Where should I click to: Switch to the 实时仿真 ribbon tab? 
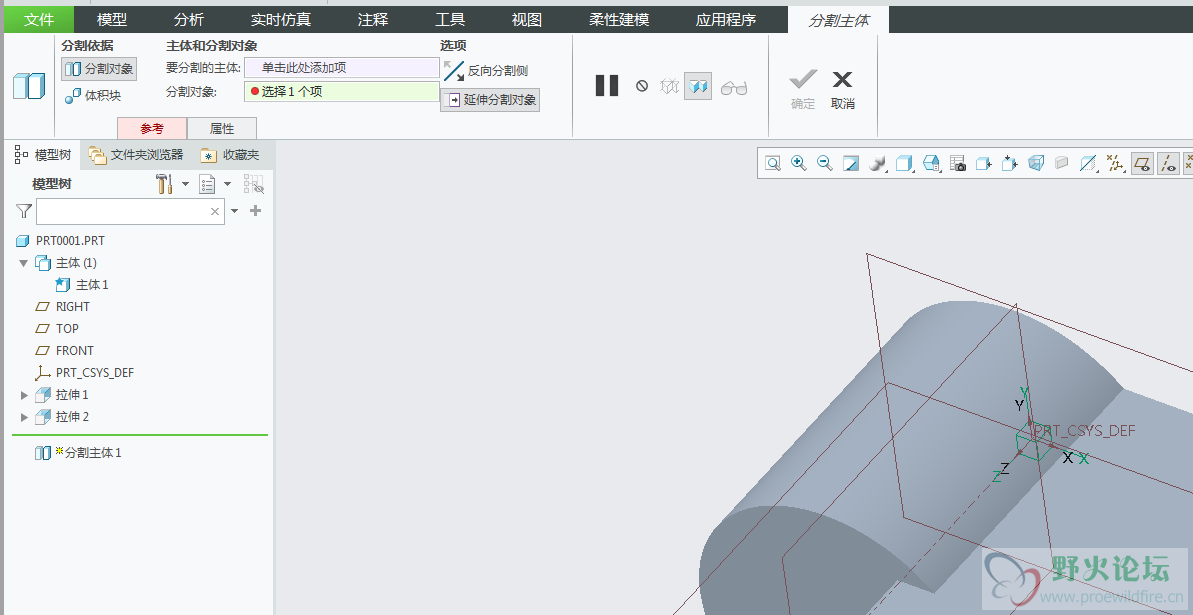[x=281, y=20]
